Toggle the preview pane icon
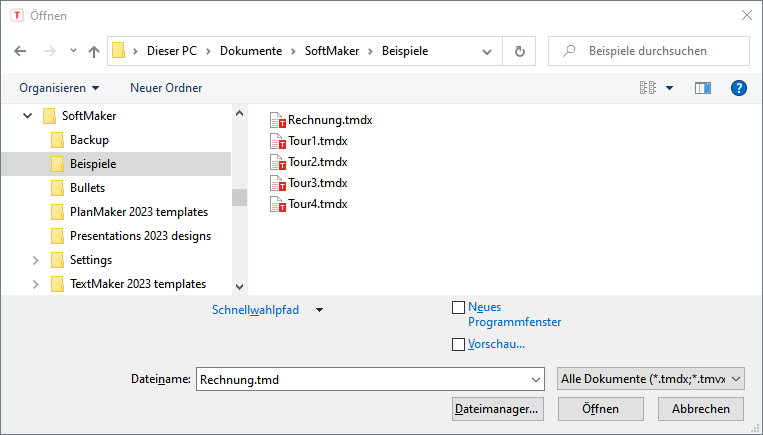Viewport: 763px width, 435px height. 703,88
